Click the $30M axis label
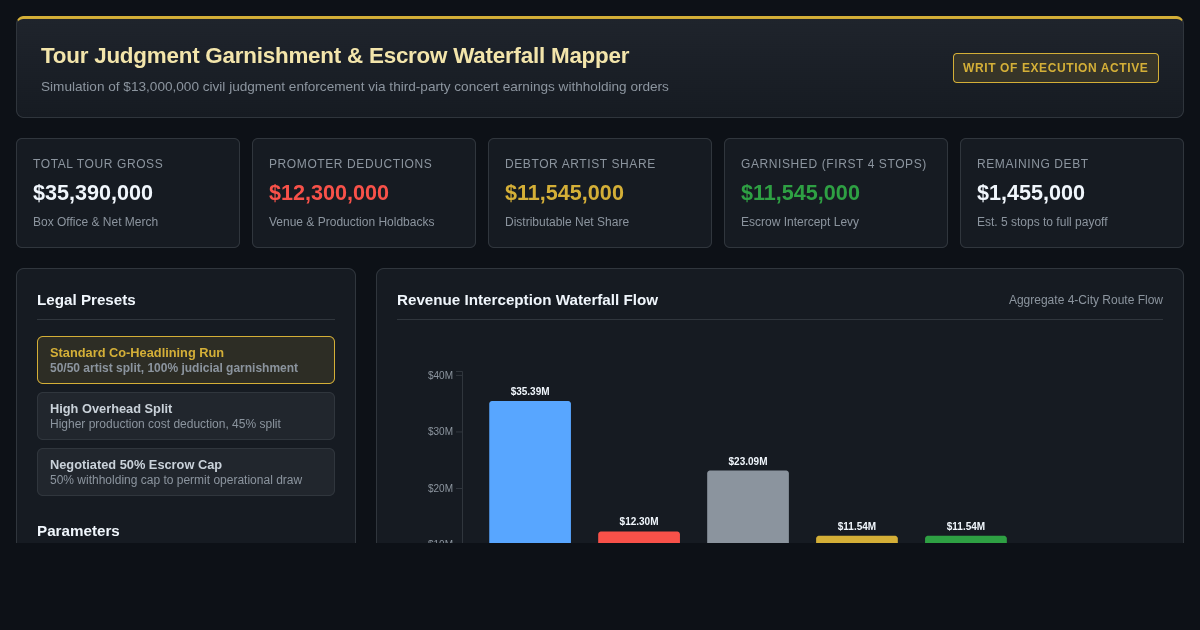1200x630 pixels. point(440,432)
